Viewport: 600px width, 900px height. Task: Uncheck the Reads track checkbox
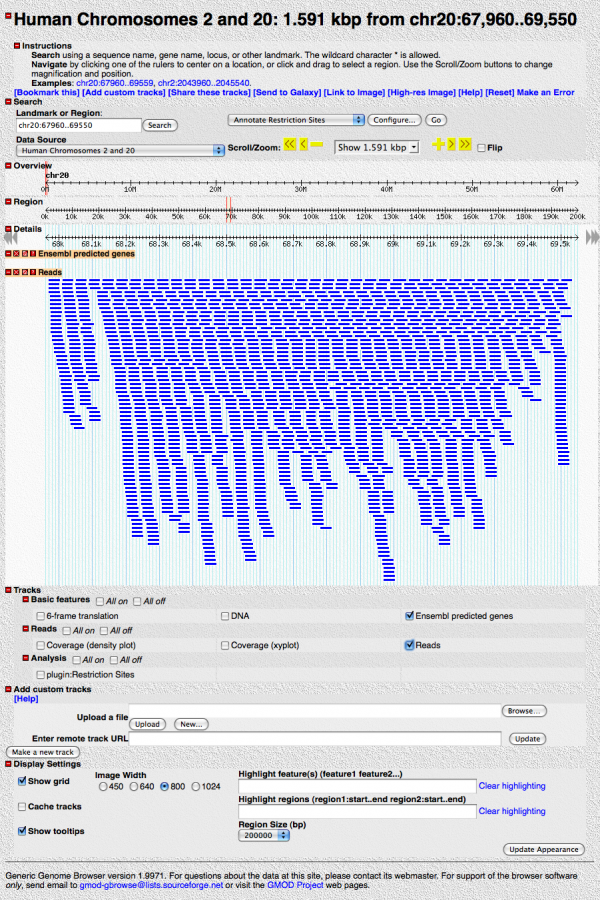(409, 645)
